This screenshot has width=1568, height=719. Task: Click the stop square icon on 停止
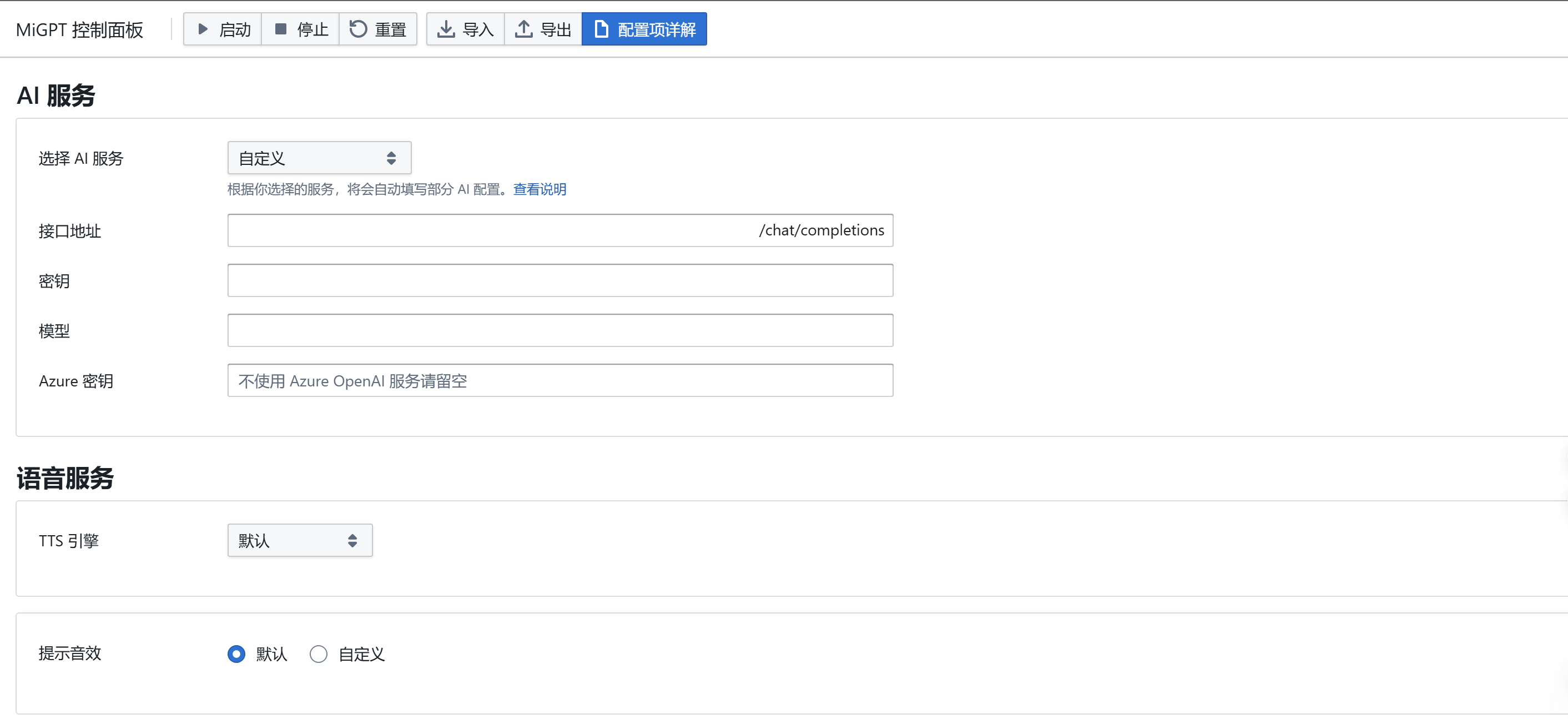(x=281, y=29)
